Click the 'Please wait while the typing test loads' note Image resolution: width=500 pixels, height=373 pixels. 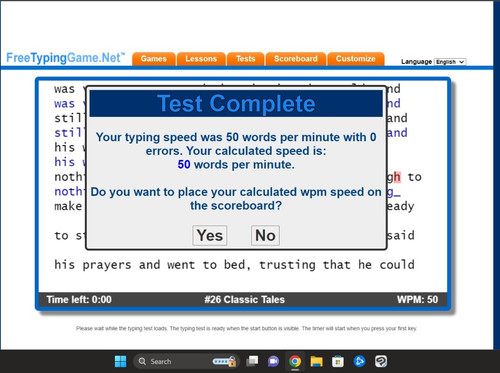click(246, 329)
